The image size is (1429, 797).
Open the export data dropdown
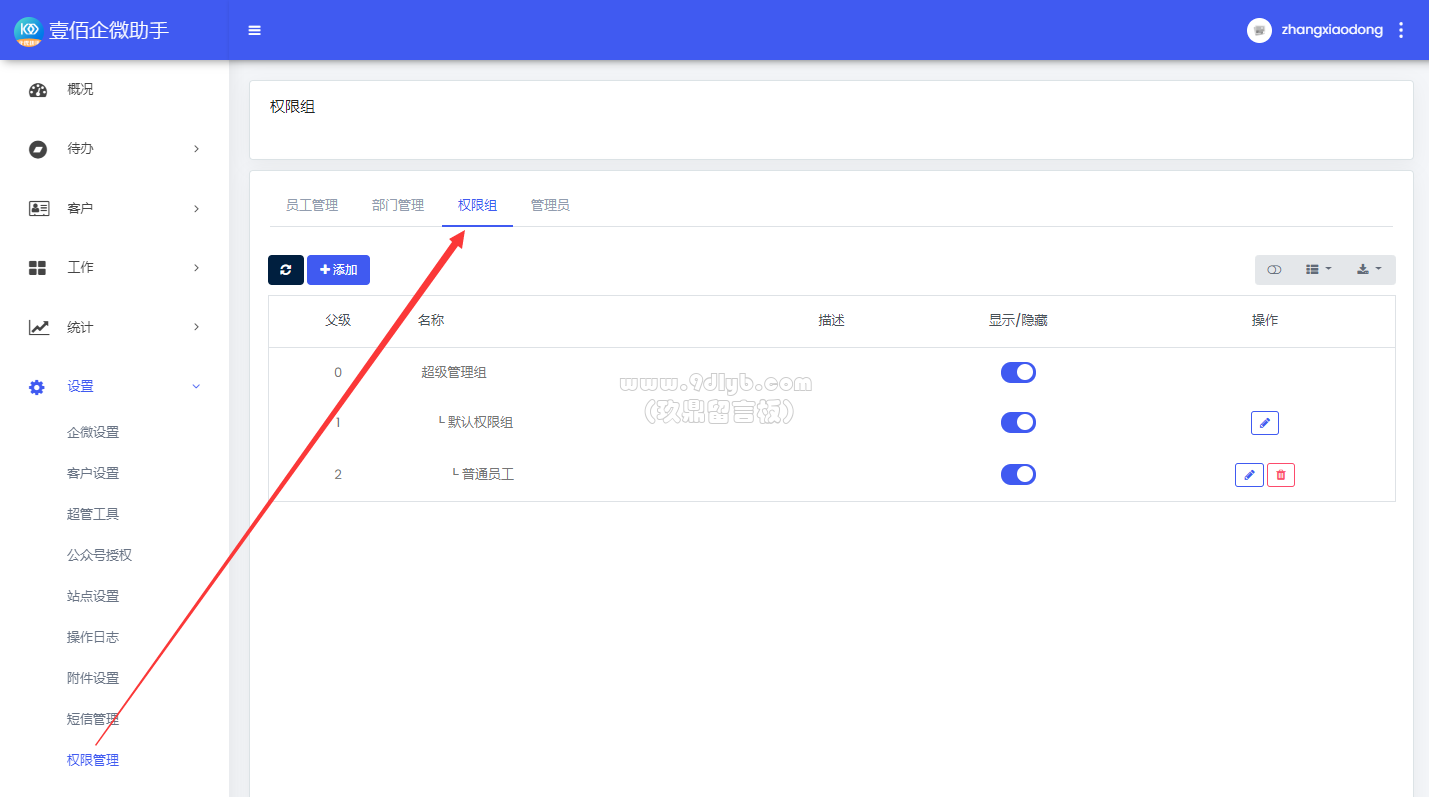coord(1369,270)
